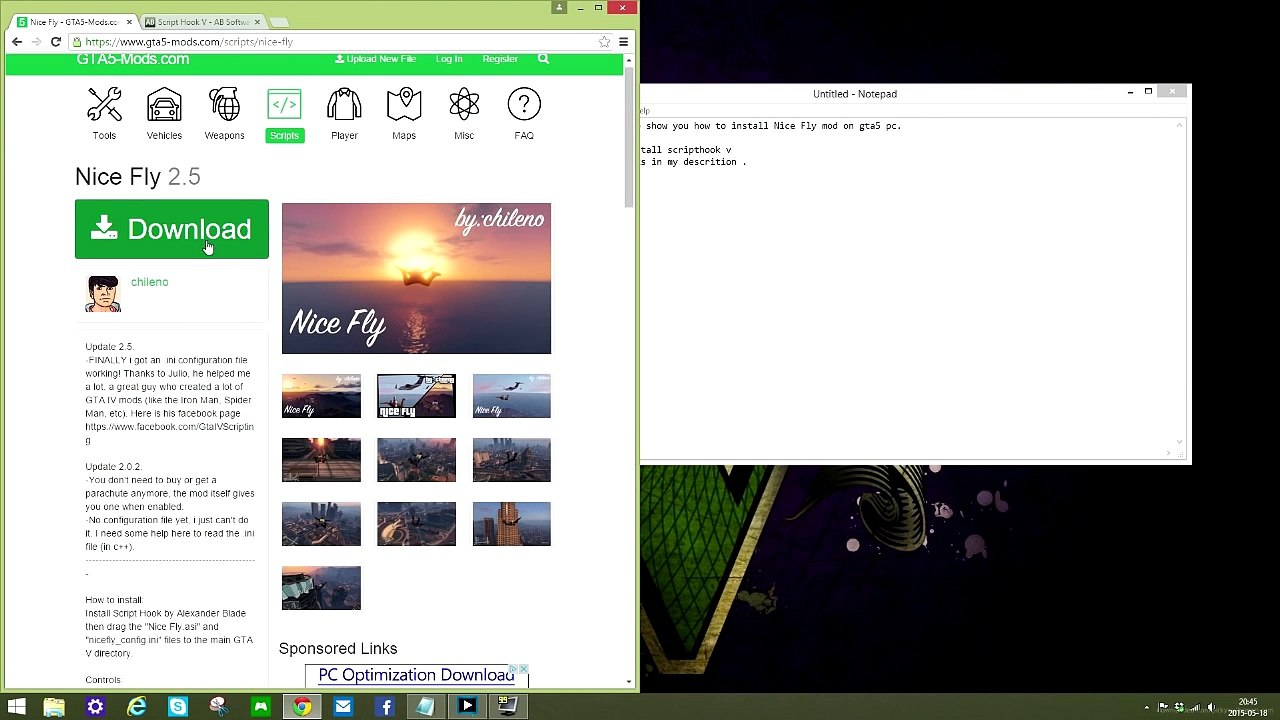Open the Chrome hamburger menu
This screenshot has width=1280, height=720.
pyautogui.click(x=623, y=42)
